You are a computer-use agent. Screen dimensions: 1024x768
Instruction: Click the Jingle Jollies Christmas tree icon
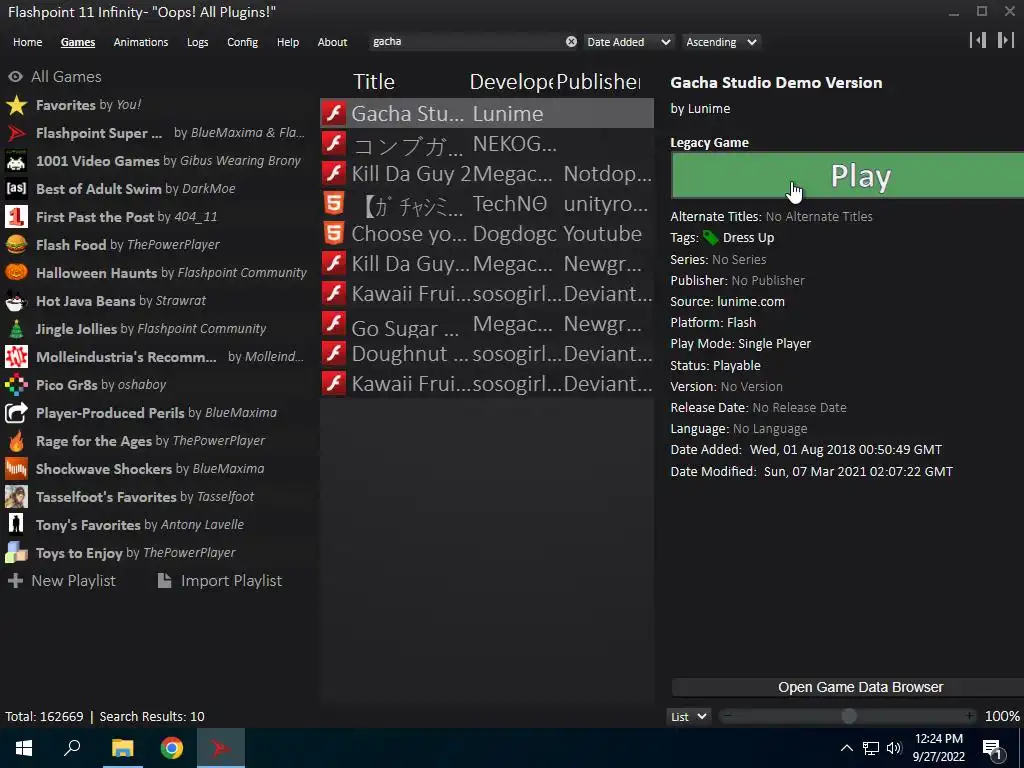click(x=16, y=328)
